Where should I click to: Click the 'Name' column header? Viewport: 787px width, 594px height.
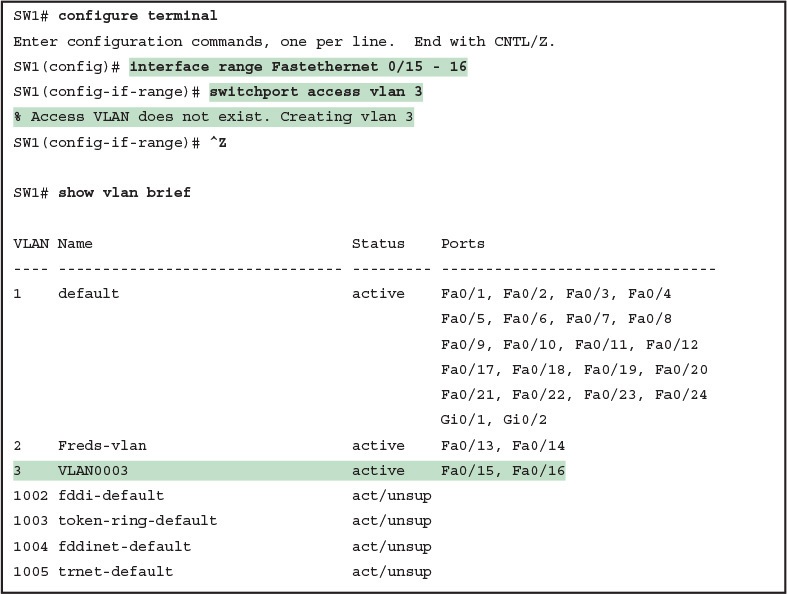pyautogui.click(x=75, y=243)
